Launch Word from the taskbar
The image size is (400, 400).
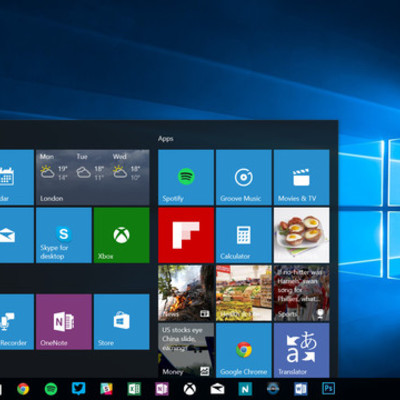[301, 389]
